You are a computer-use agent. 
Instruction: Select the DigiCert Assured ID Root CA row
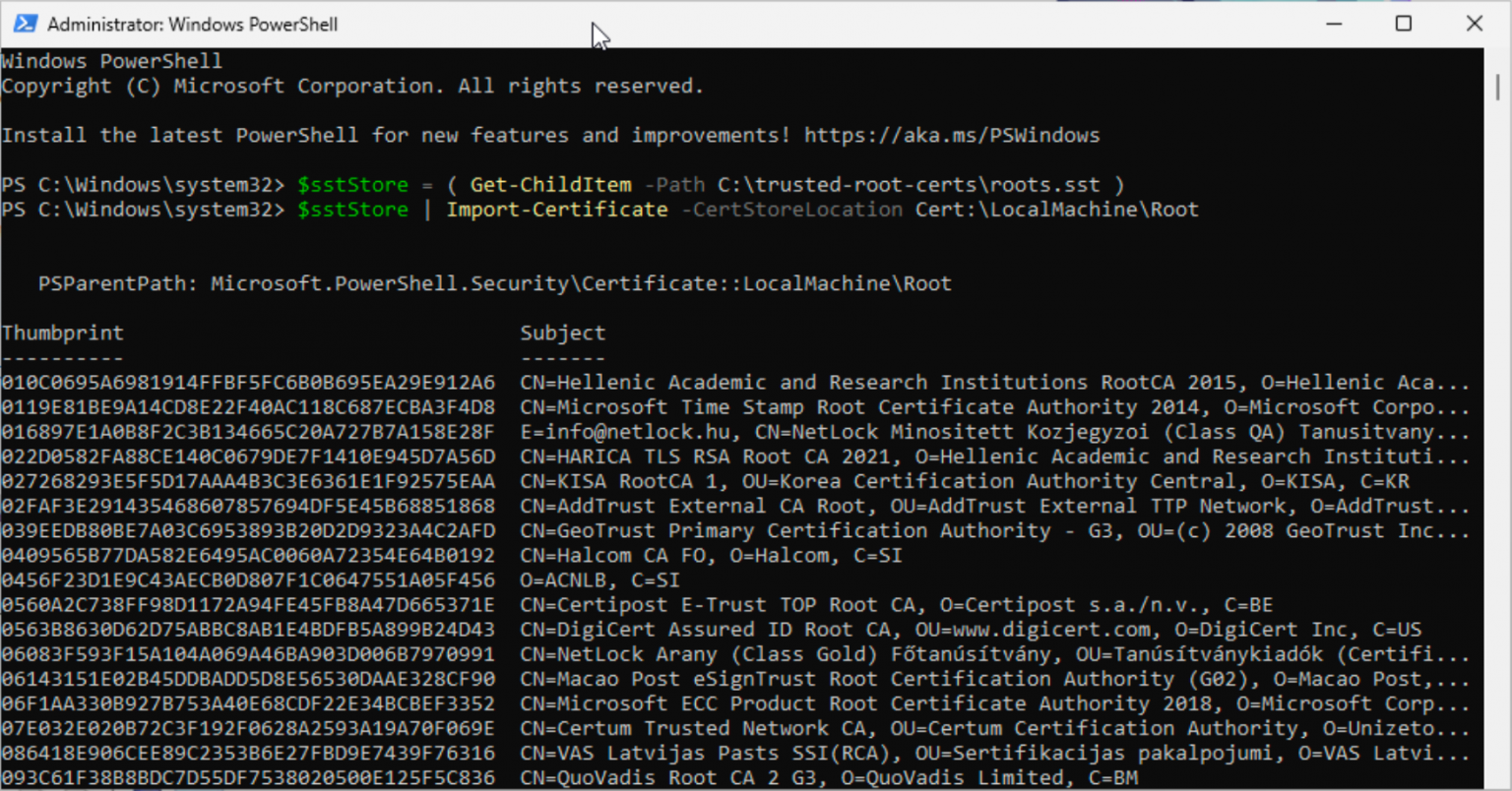pos(689,629)
